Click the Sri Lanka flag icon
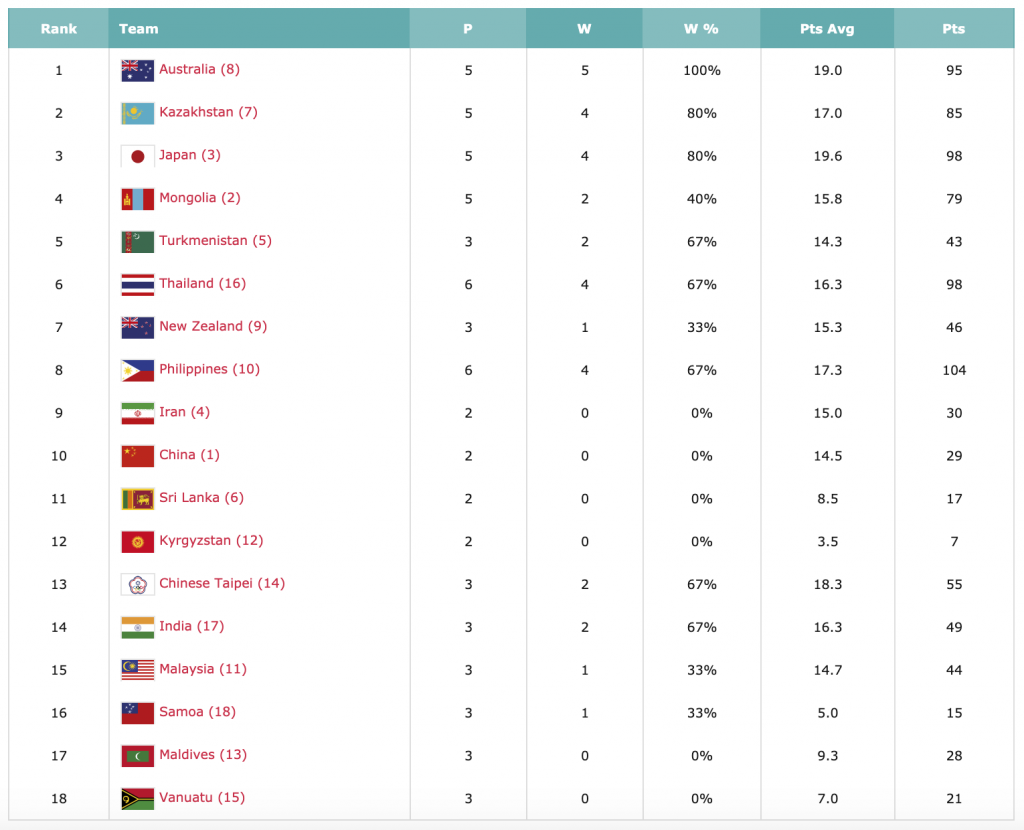This screenshot has width=1024, height=830. click(137, 498)
